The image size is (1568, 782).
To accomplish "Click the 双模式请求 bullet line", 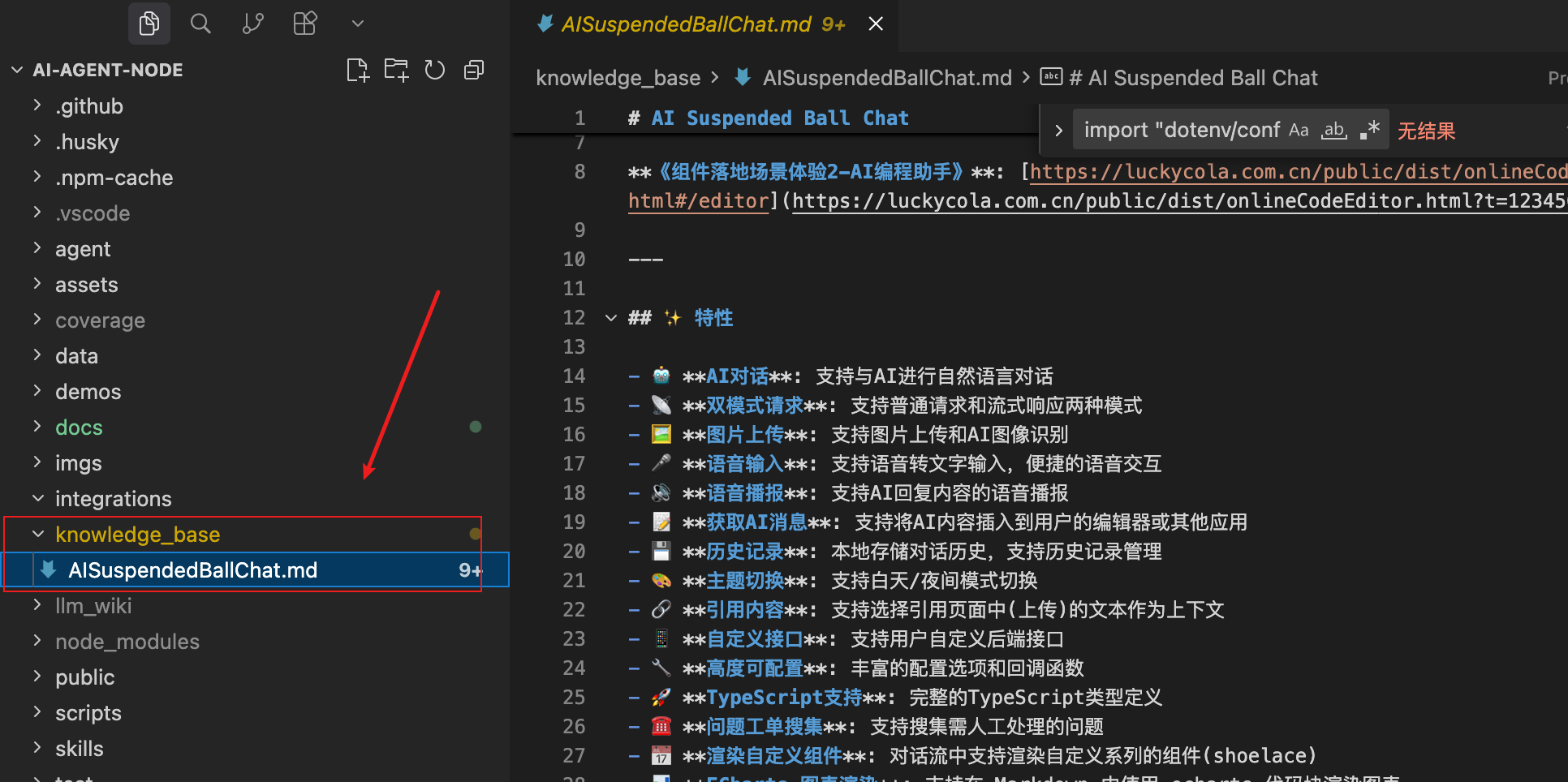I will (x=885, y=406).
